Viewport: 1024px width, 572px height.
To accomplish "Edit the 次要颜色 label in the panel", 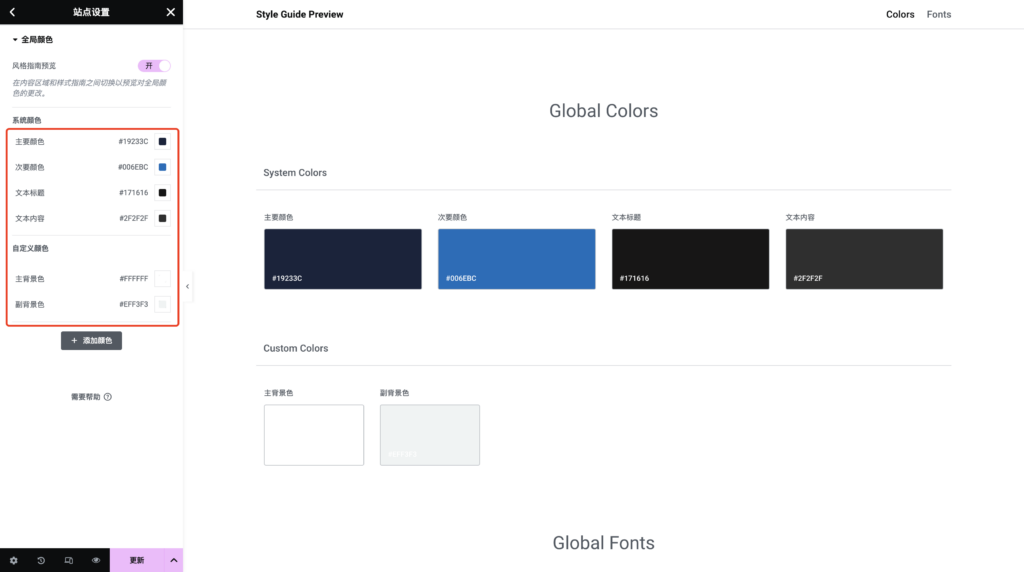I will click(30, 167).
